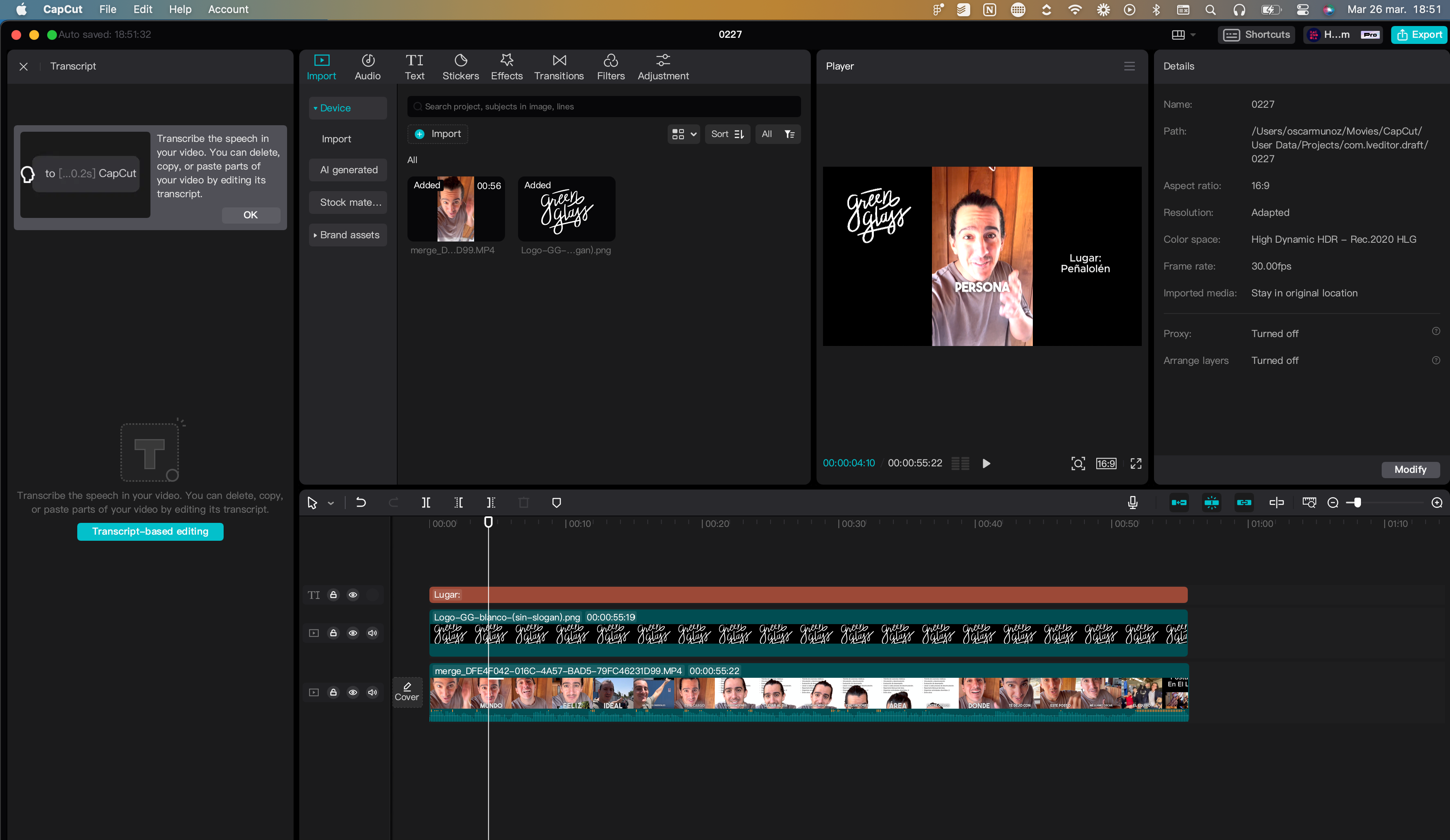Click the split clip tool icon

pos(426,502)
